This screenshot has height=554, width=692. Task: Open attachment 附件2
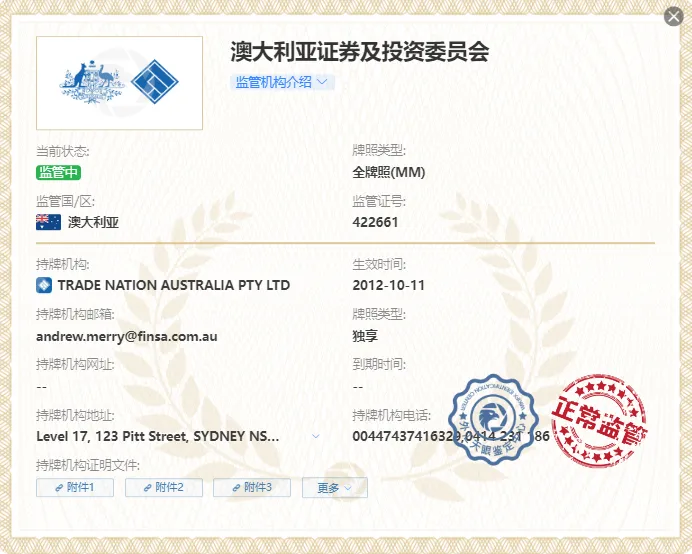(164, 487)
